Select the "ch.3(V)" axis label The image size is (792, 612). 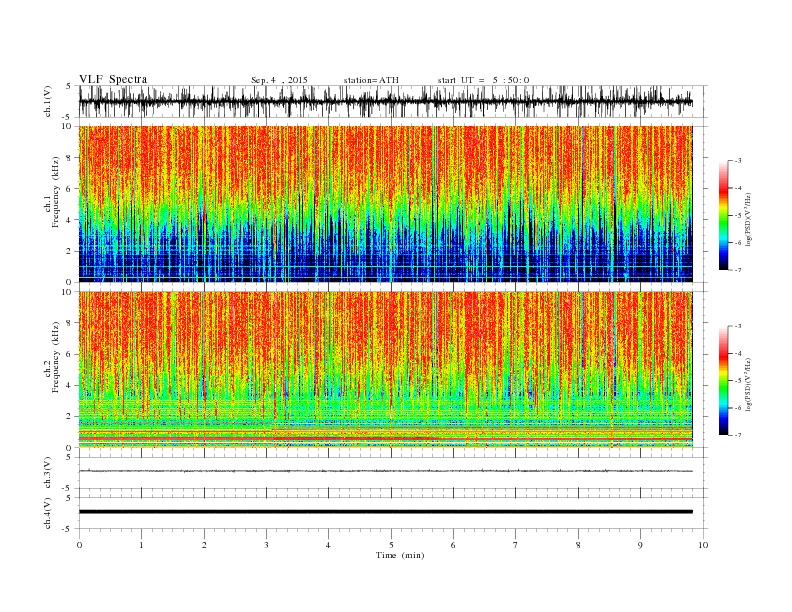[48, 473]
